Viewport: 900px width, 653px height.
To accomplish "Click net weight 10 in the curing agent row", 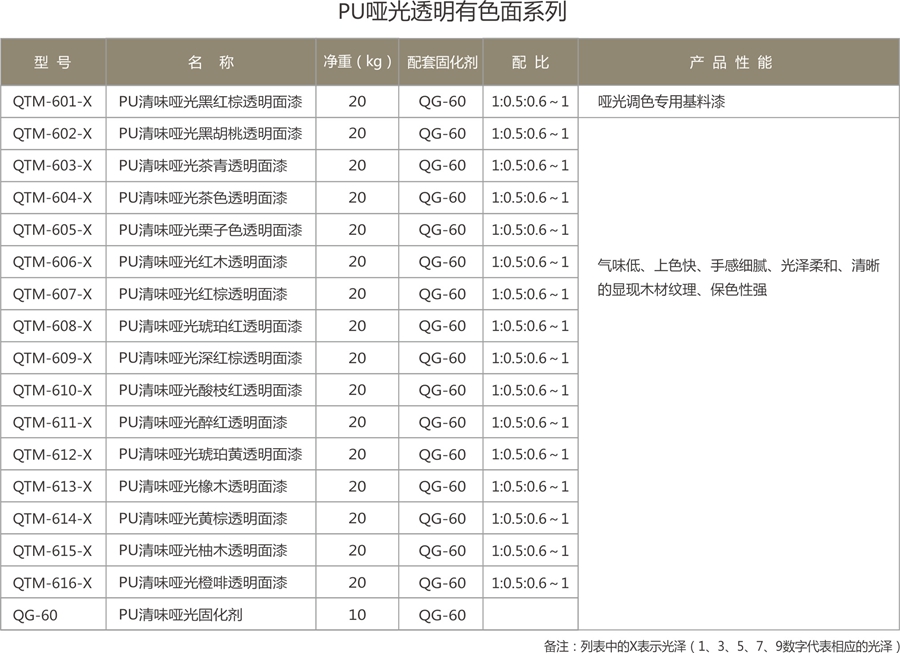I will pos(357,614).
